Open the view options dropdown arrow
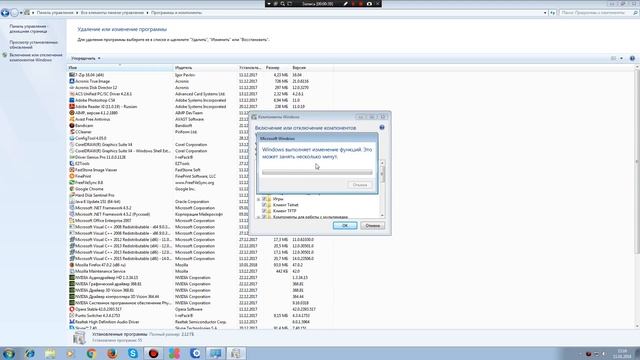640x360 pixels. 622,58
